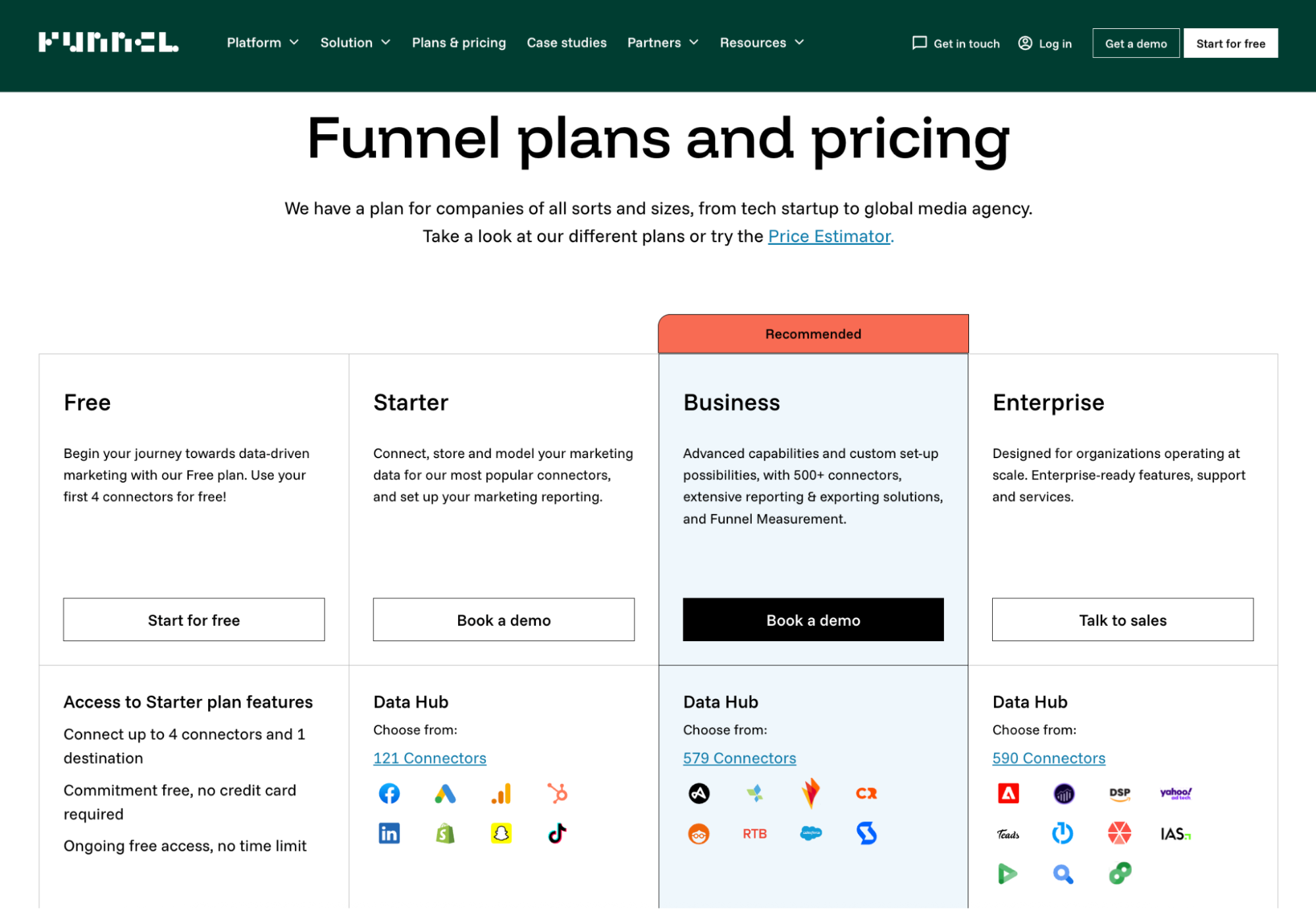Select the Adobe connector icon under Enterprise
This screenshot has height=909, width=1316.
pyautogui.click(x=1009, y=793)
